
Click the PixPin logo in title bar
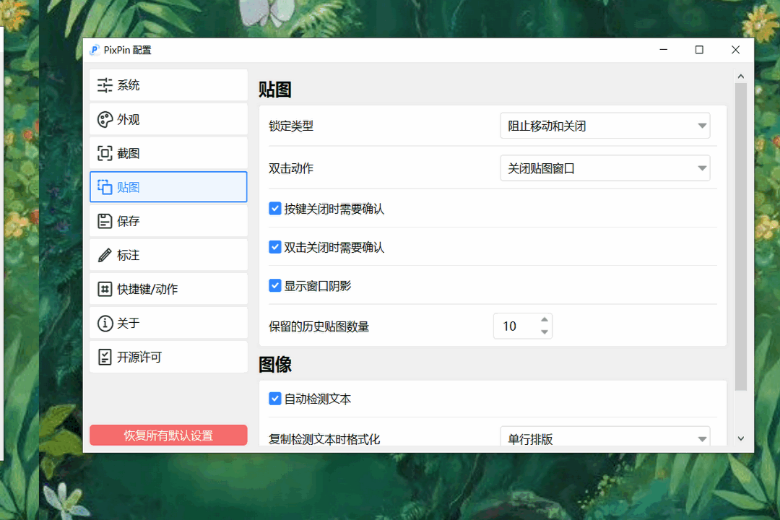pyautogui.click(x=95, y=50)
